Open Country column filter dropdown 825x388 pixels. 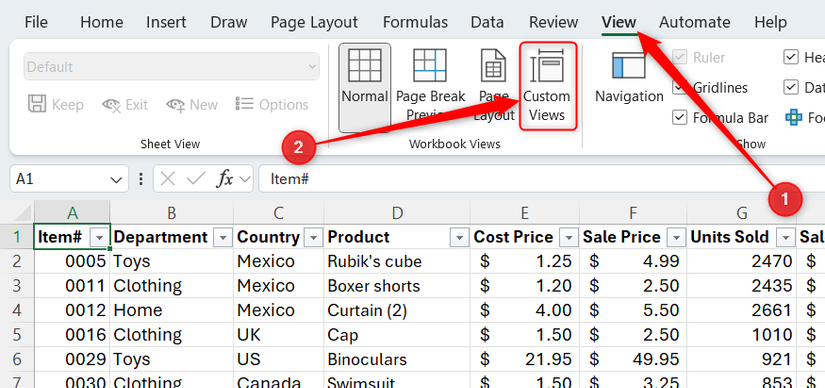point(314,238)
